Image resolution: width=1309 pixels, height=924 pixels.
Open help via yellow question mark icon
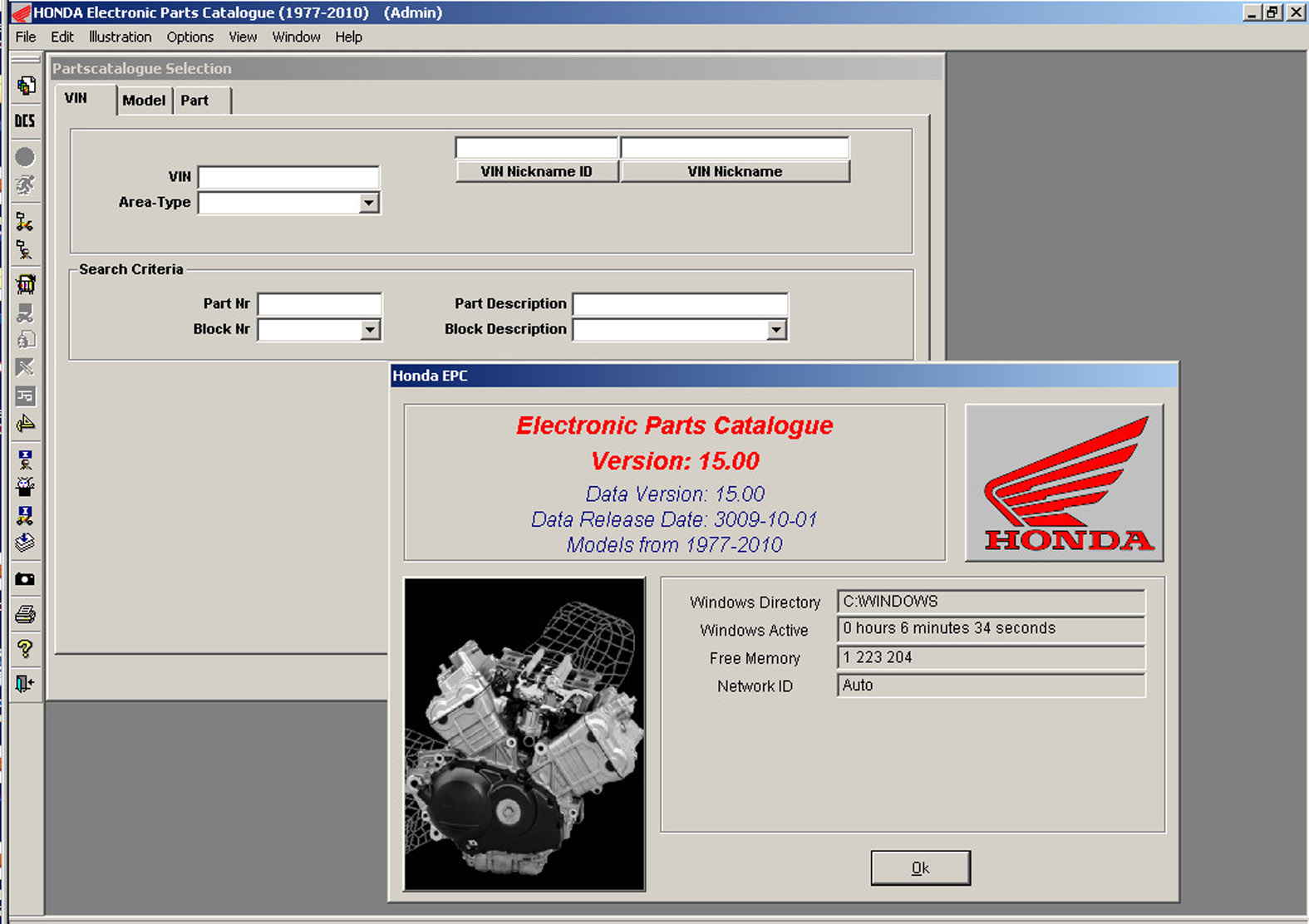click(25, 649)
